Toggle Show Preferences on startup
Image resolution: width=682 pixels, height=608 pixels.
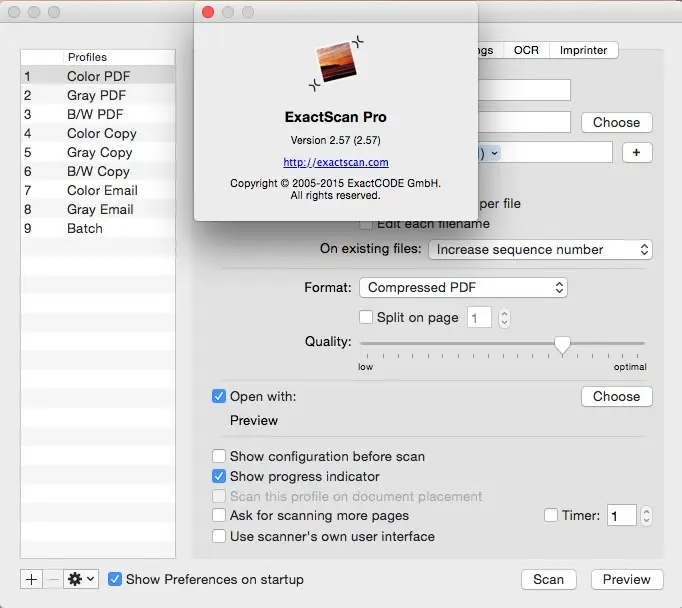(115, 579)
